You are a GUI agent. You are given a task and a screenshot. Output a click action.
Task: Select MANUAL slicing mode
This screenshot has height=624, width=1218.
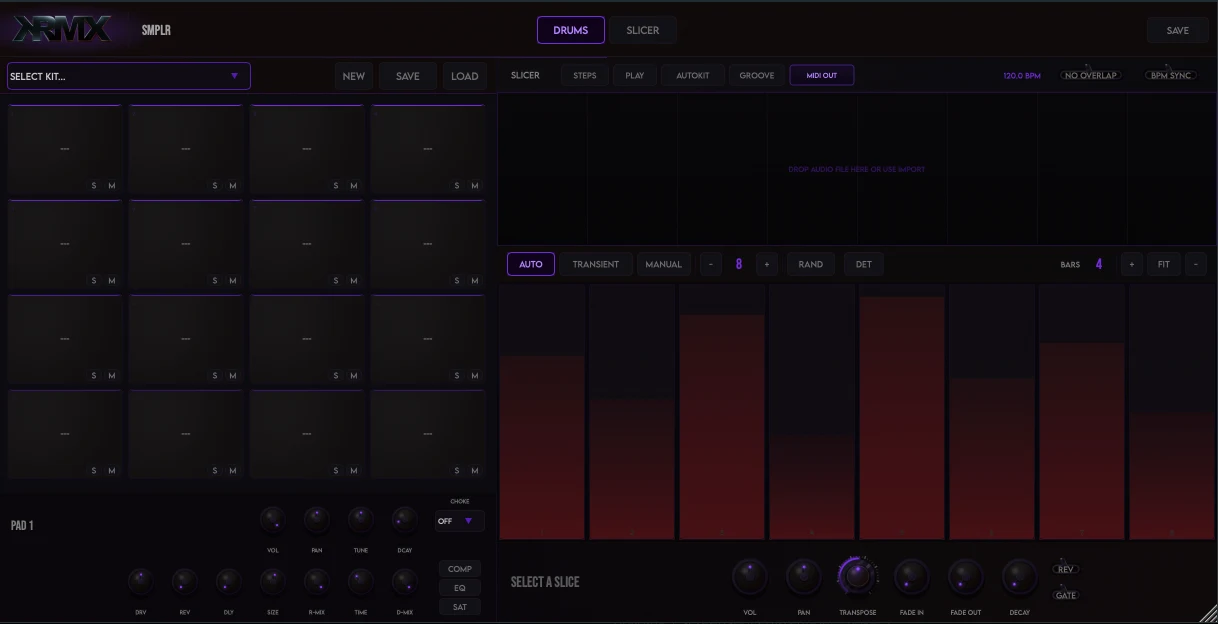point(663,264)
